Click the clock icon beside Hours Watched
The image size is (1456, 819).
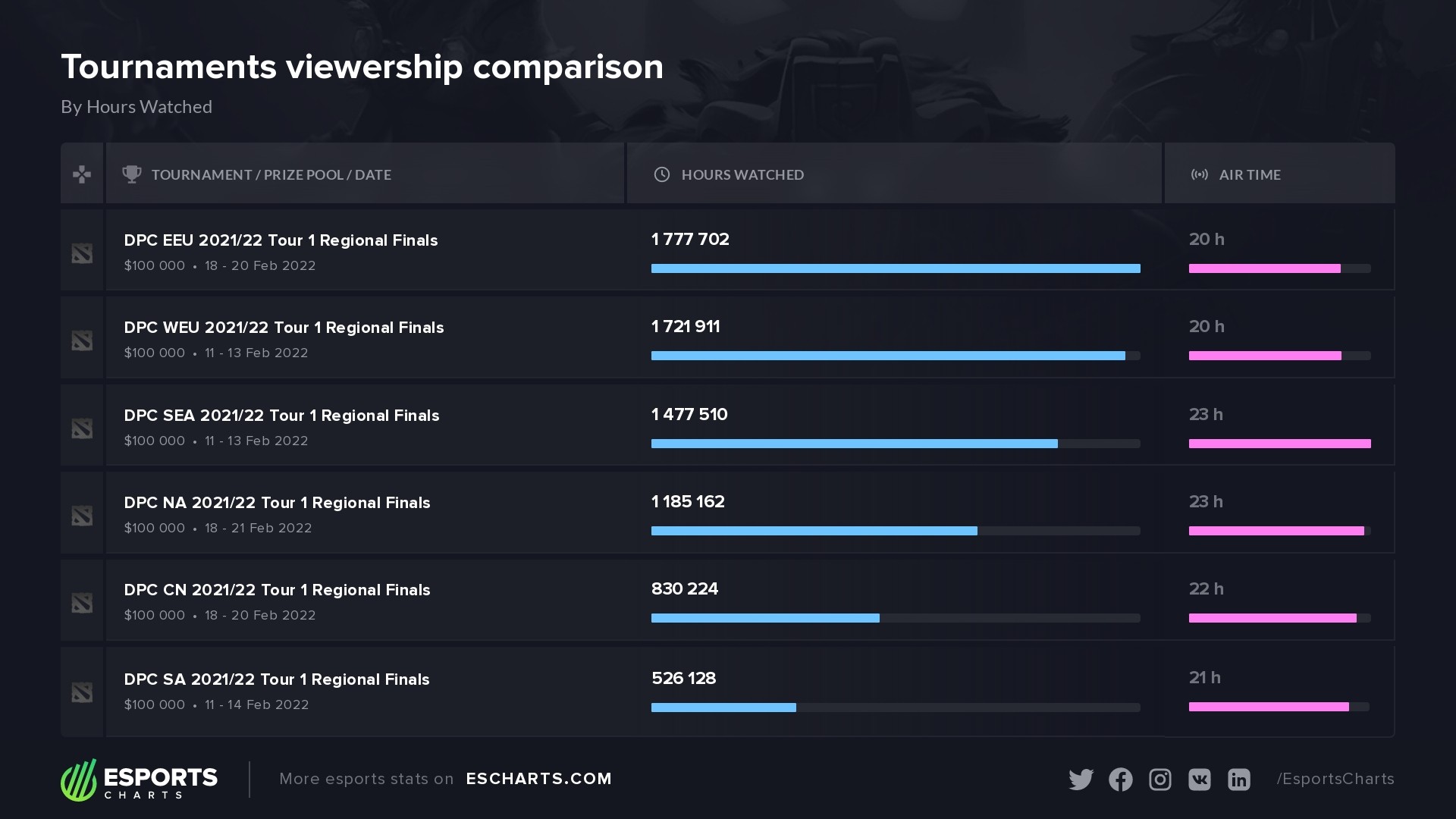tap(662, 174)
